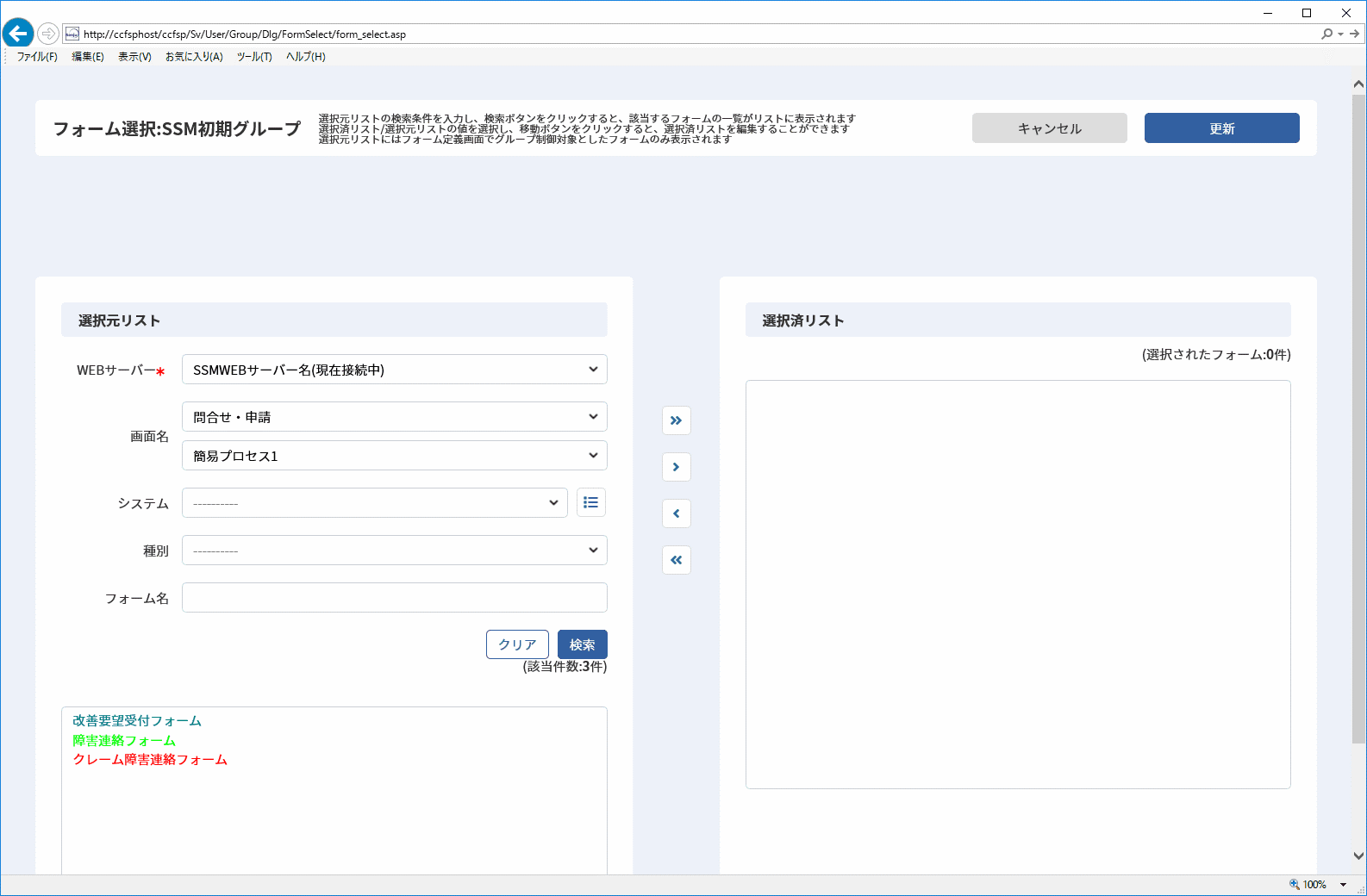The width and height of the screenshot is (1367, 896).
Task: Click the scrollbar down arrow
Action: (x=1358, y=856)
